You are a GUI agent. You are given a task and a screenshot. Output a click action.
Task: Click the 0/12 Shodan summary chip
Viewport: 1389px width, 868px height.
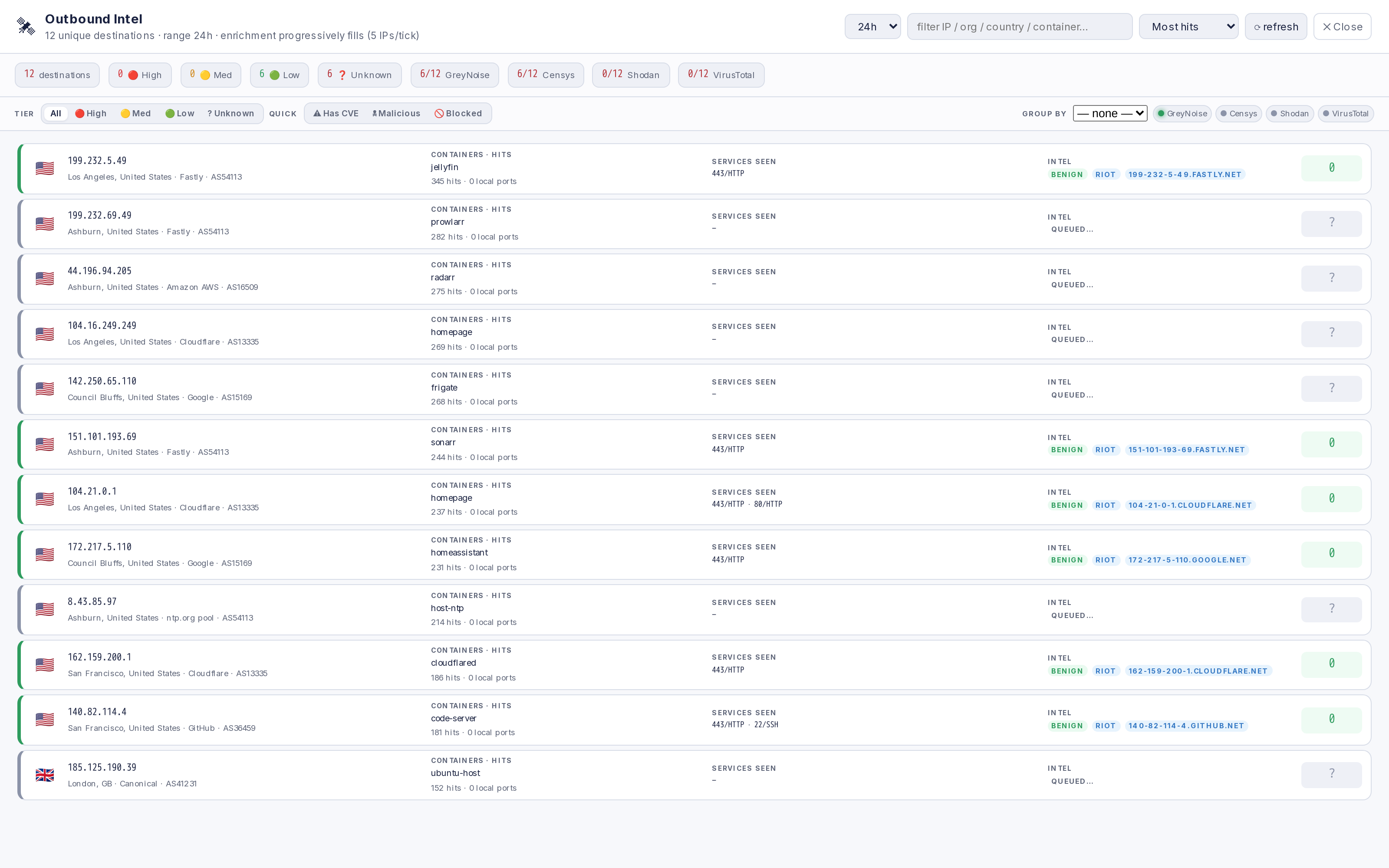coord(630,75)
